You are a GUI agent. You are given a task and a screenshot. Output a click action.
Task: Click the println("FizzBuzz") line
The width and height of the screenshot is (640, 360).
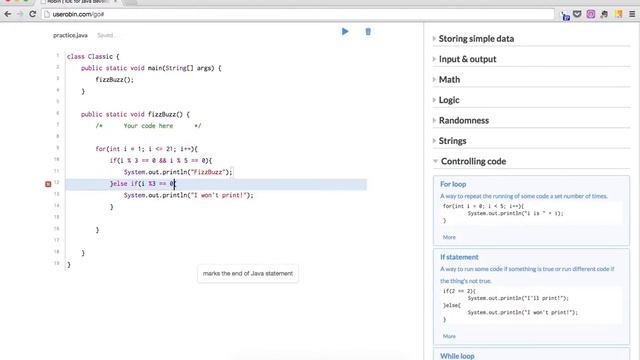point(178,172)
